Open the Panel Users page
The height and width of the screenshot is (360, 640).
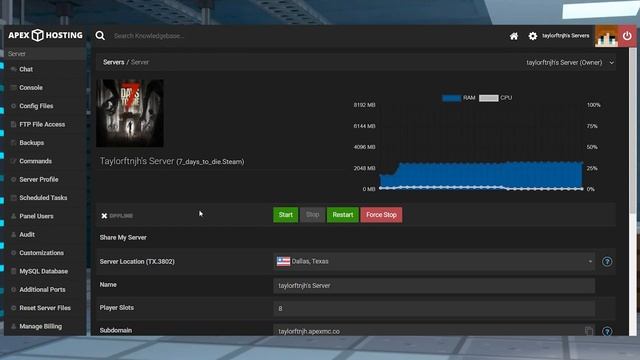pos(36,216)
